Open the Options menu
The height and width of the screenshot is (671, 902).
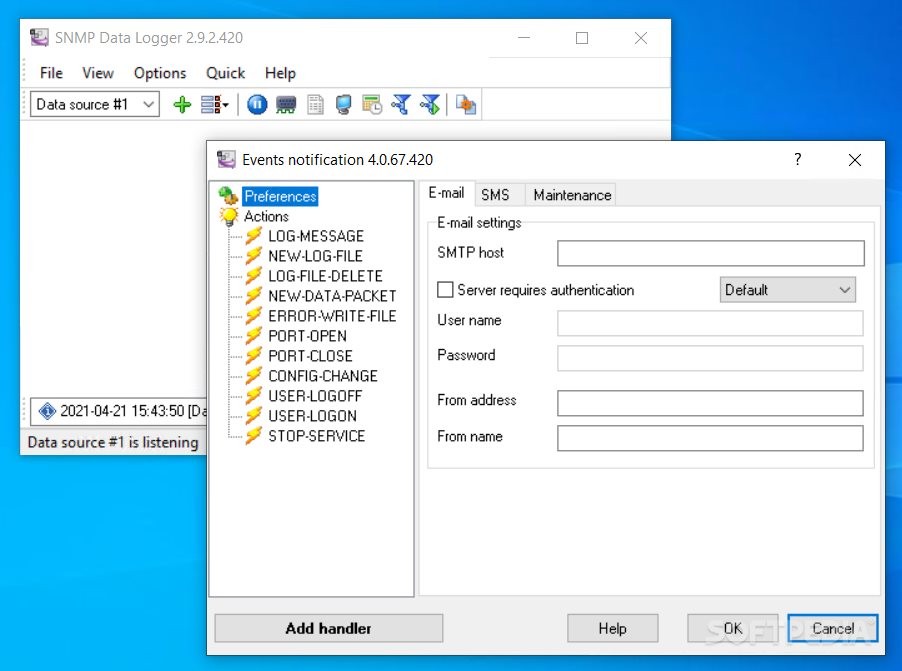click(160, 73)
